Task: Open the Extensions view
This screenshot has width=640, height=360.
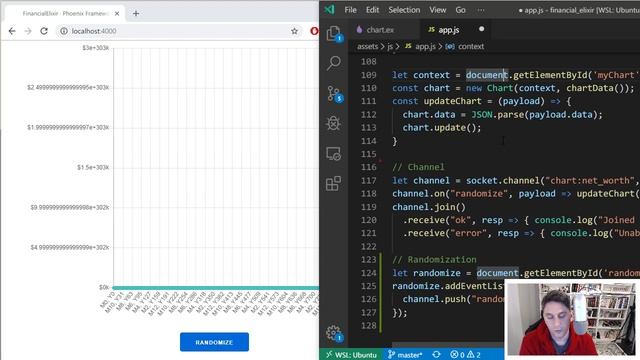Action: point(333,184)
